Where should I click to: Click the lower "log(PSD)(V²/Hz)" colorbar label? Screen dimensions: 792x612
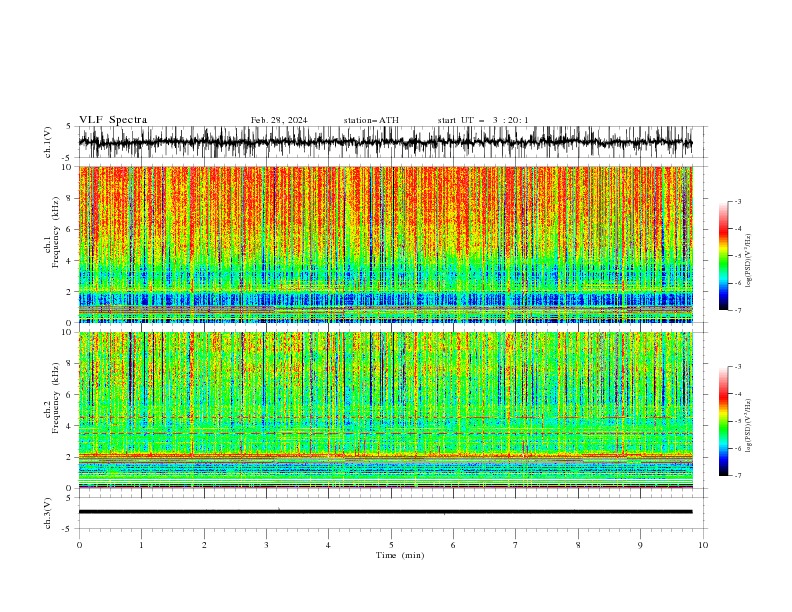(749, 426)
